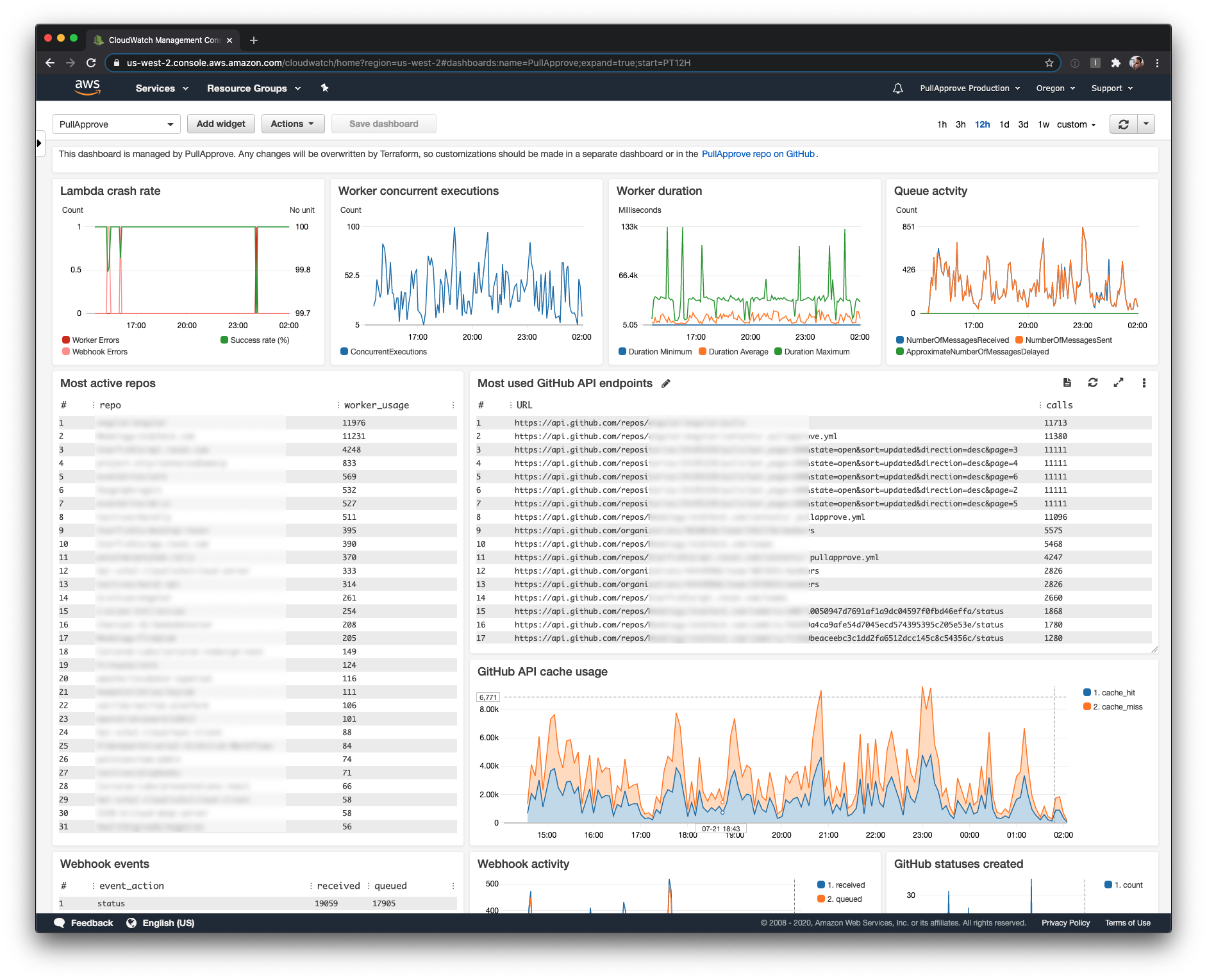
Task: Open the Chrome profile avatar
Action: point(1136,63)
